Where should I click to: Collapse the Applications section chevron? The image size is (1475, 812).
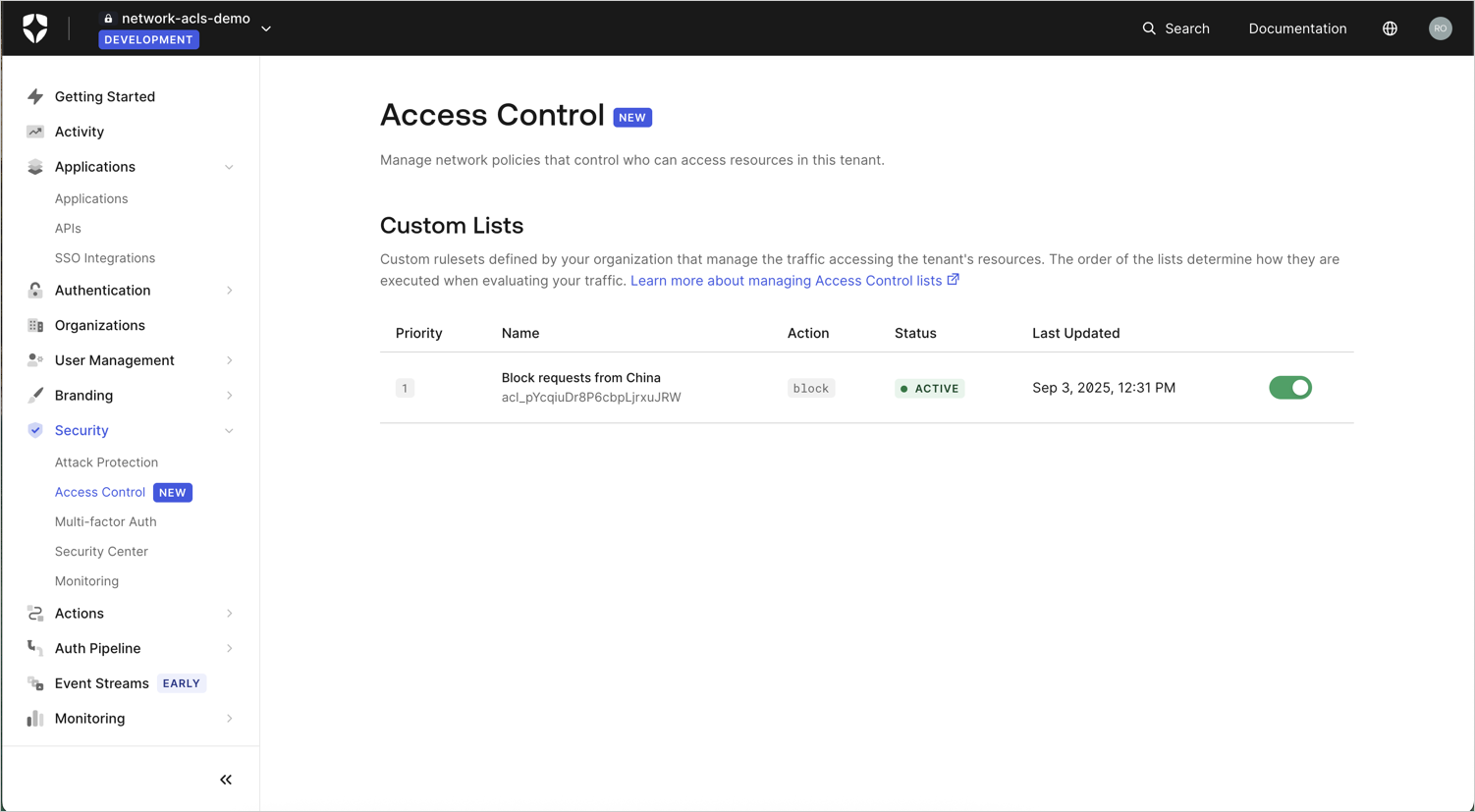229,167
